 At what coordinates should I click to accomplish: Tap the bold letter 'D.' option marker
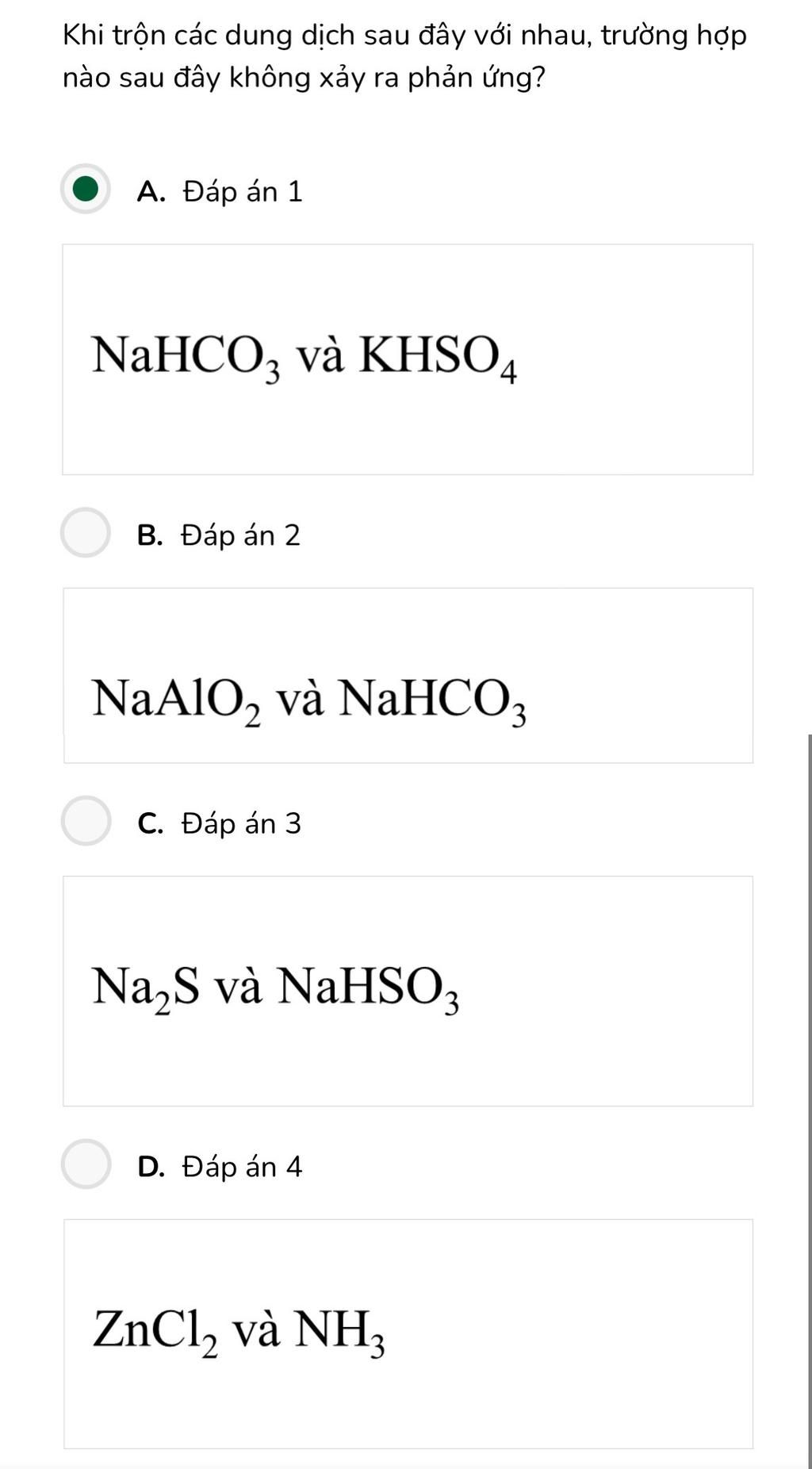151,1167
